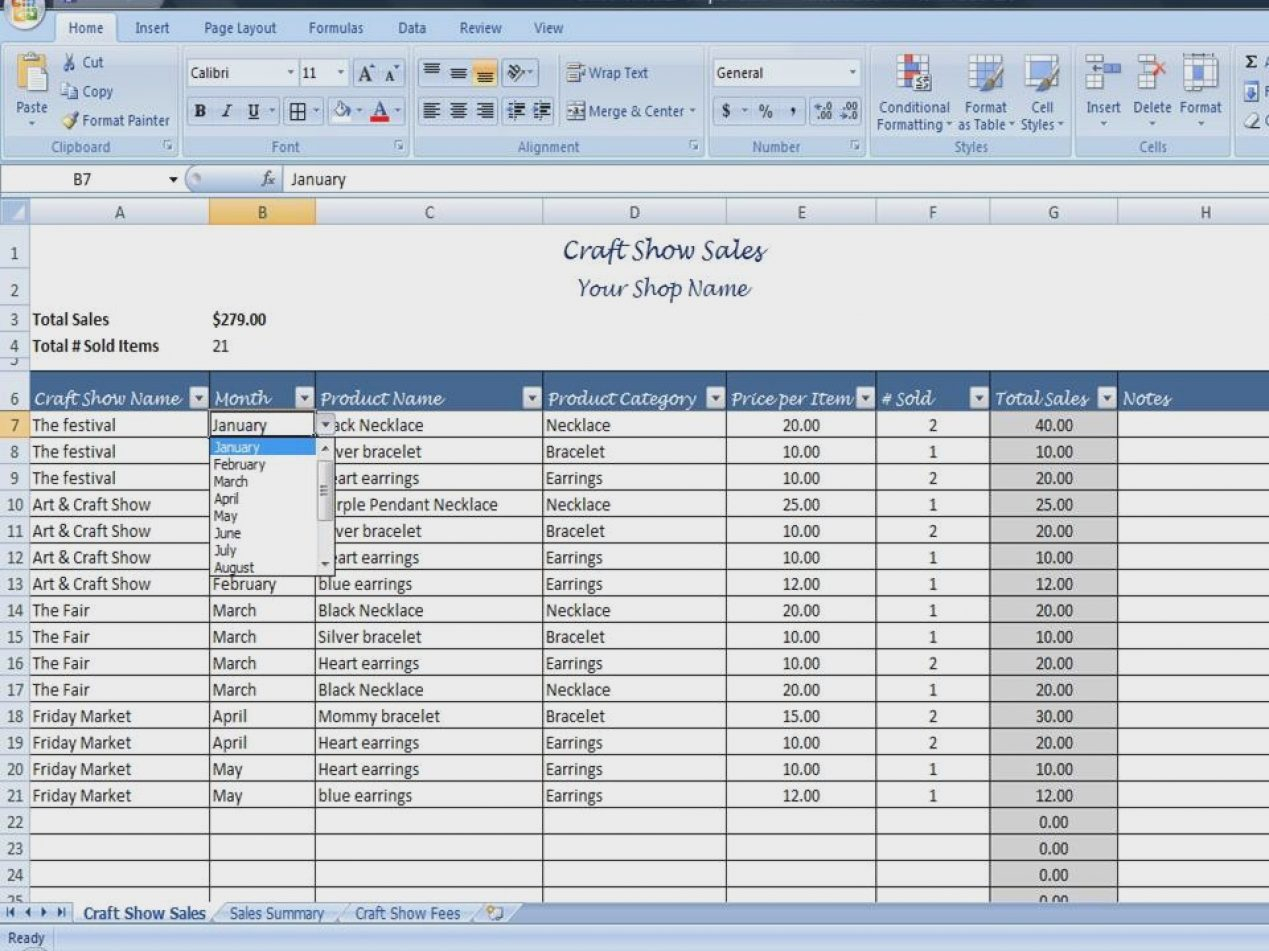Toggle Bold formatting
This screenshot has height=951, width=1269.
(200, 111)
